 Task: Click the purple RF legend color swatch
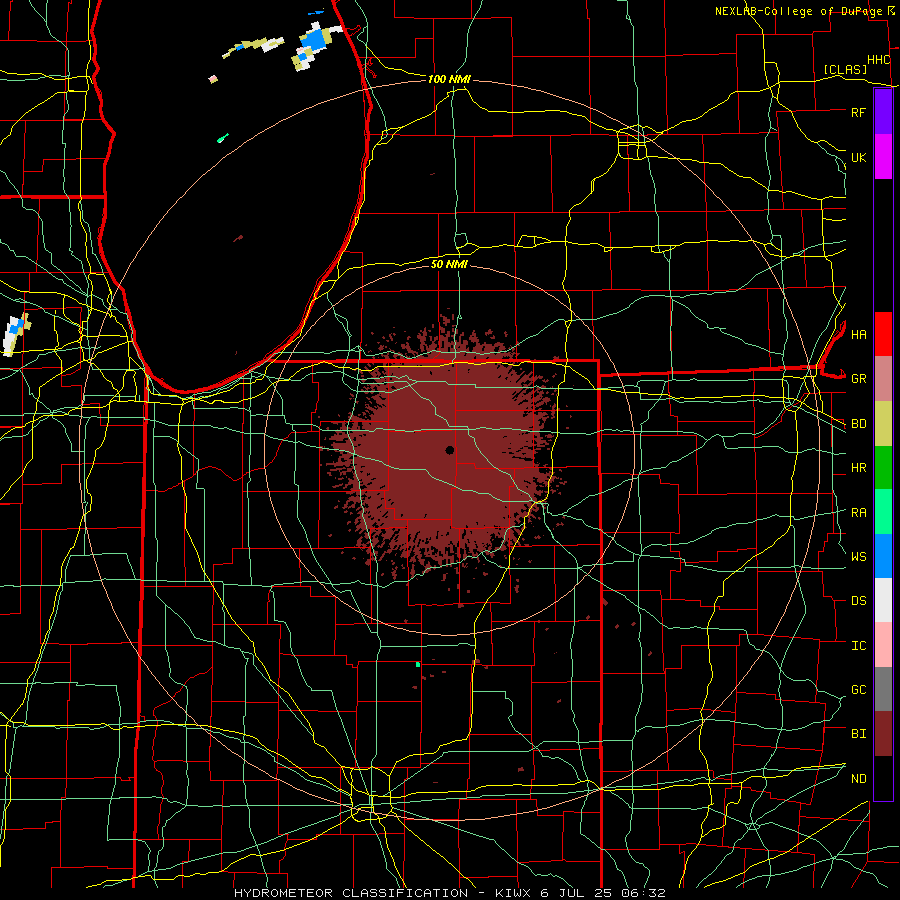point(883,112)
